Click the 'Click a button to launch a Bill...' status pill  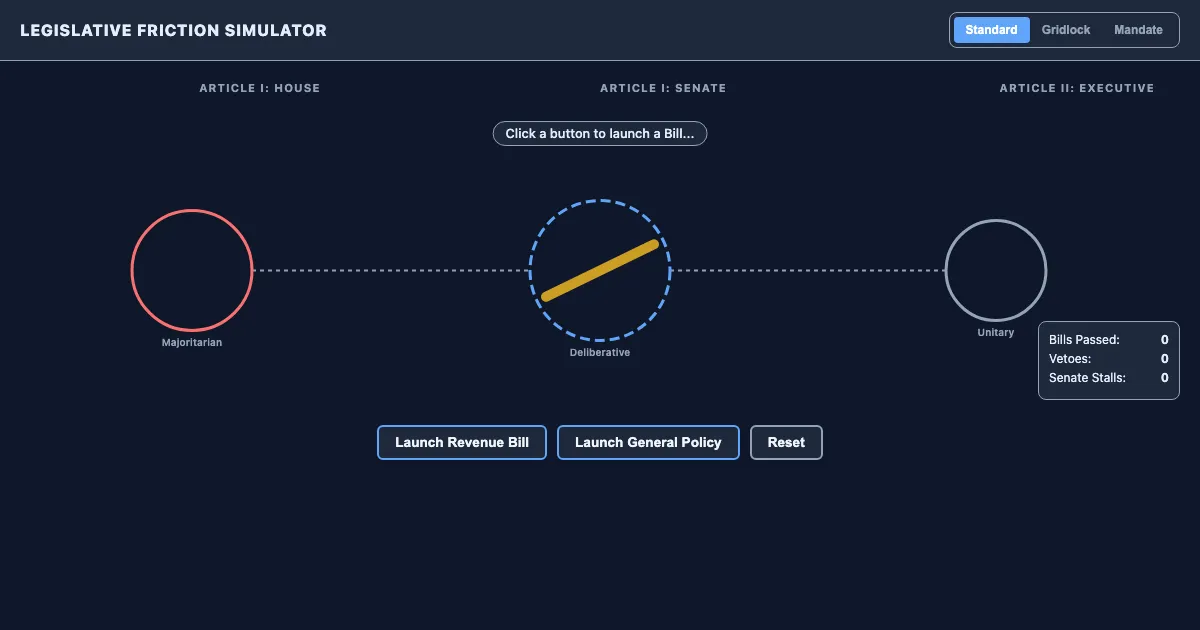point(600,134)
